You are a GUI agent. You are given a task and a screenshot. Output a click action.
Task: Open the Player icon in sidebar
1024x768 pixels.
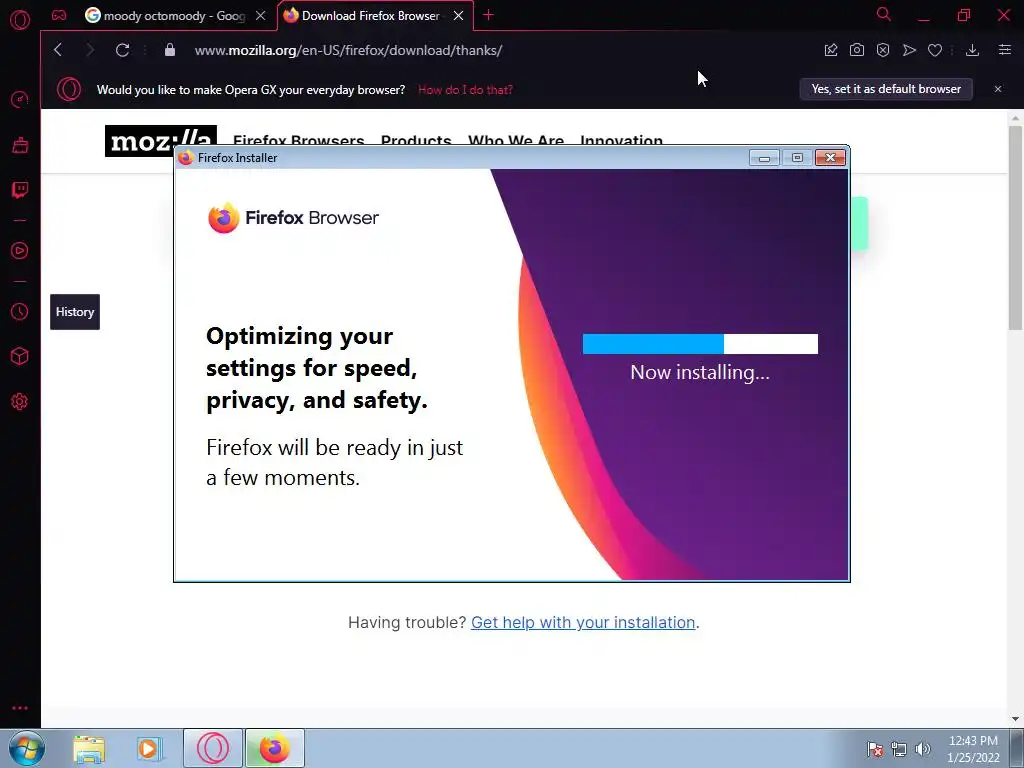click(20, 251)
